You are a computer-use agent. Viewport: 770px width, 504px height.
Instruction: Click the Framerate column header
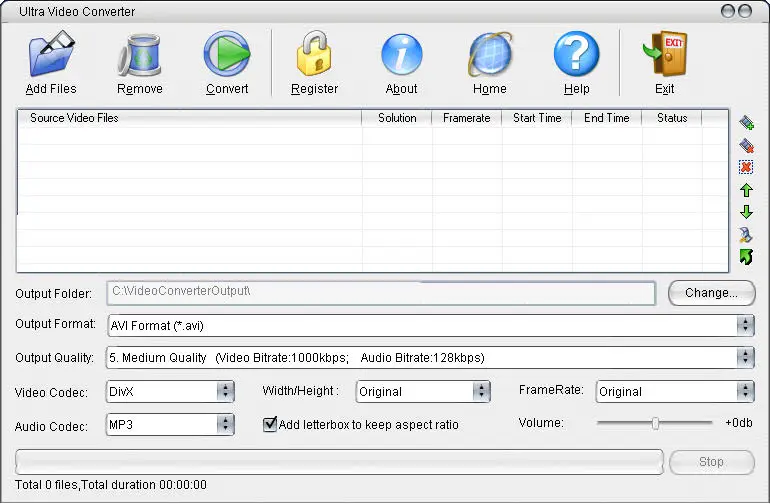point(467,118)
